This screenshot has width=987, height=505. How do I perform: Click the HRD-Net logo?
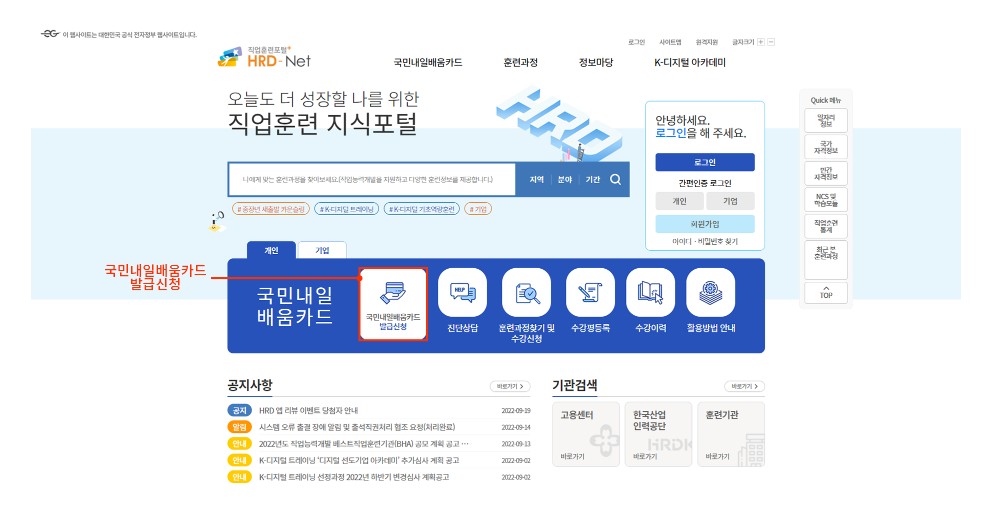264,57
